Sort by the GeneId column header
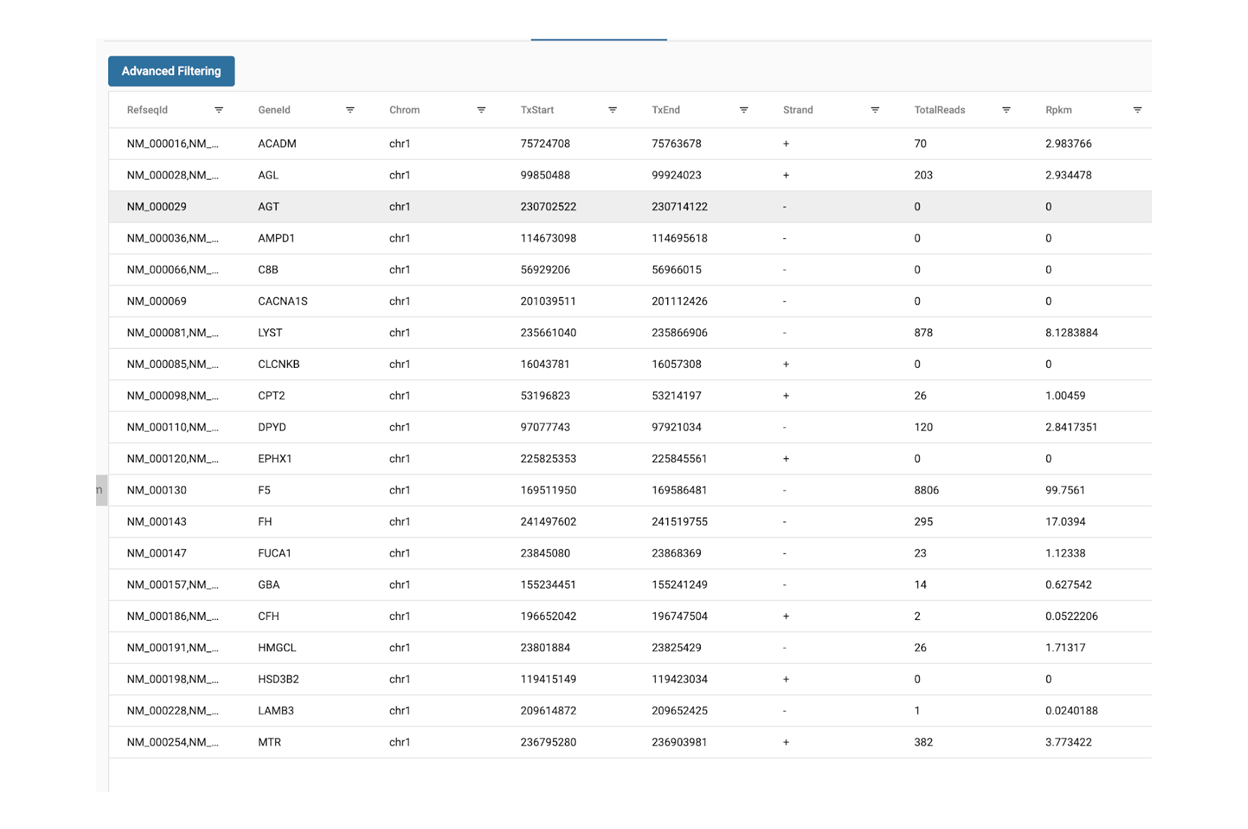This screenshot has width=1248, height=829. (x=274, y=110)
